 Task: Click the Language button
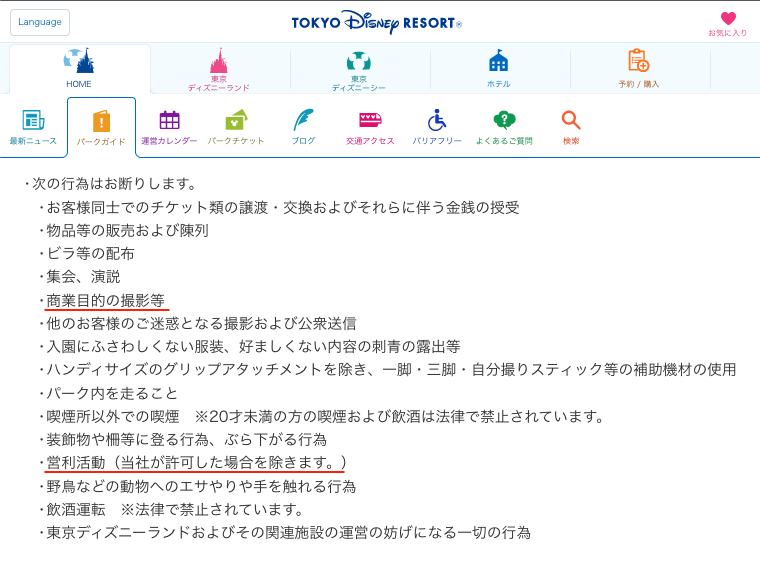coord(40,22)
